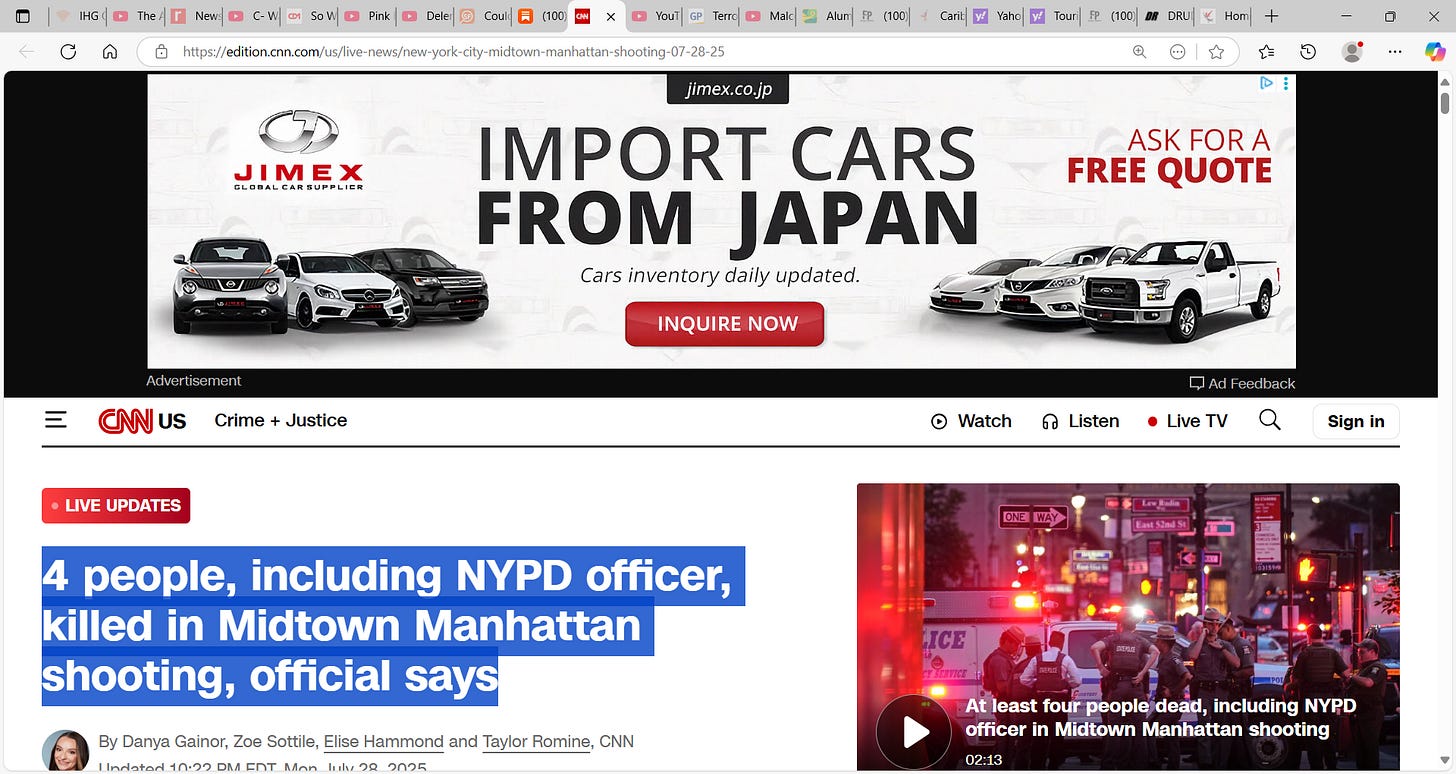
Task: Click the IMPORT CARS FROM JAPAN banner text
Action: click(727, 187)
